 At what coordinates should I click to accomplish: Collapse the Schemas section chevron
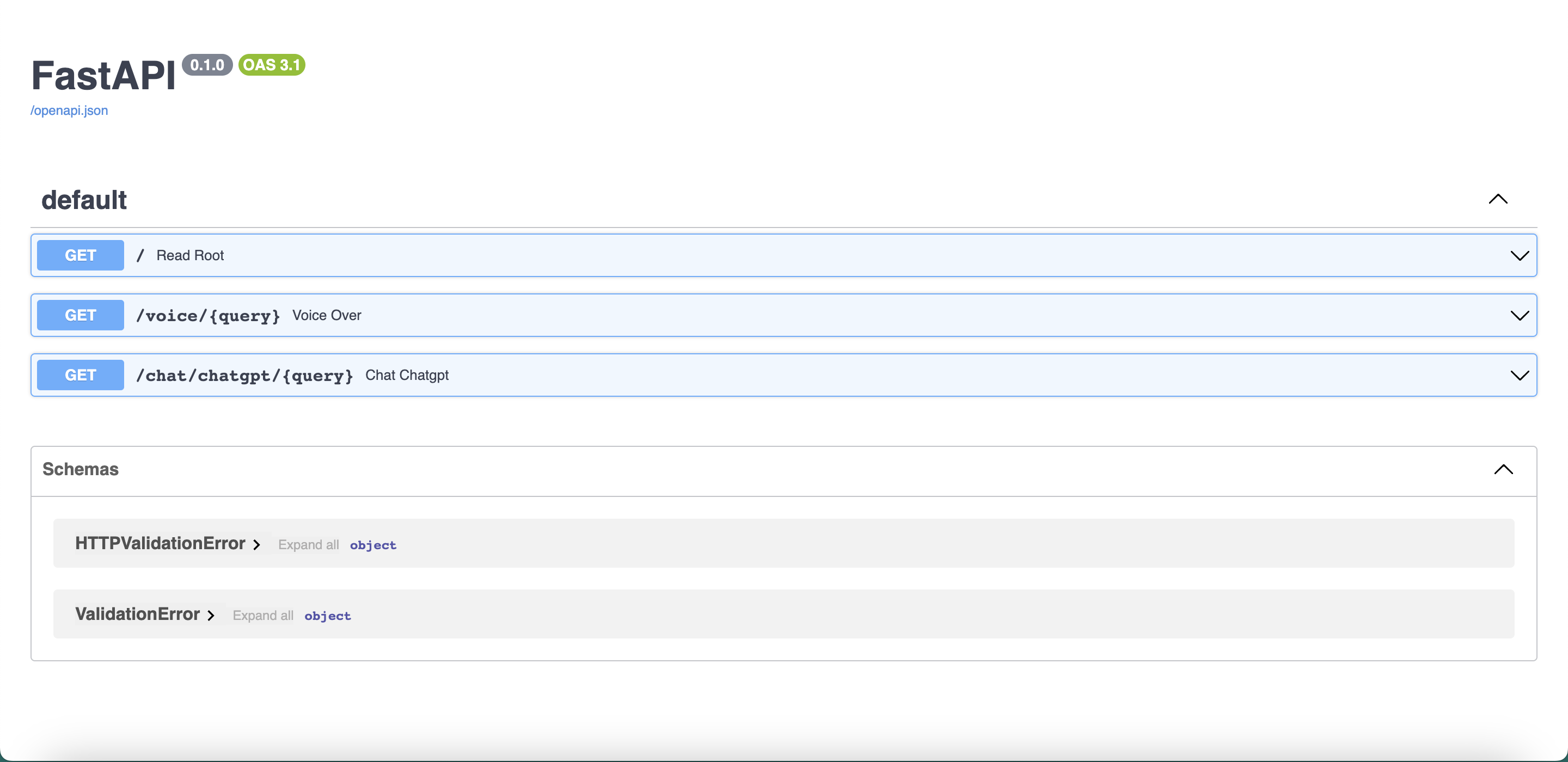[1503, 469]
